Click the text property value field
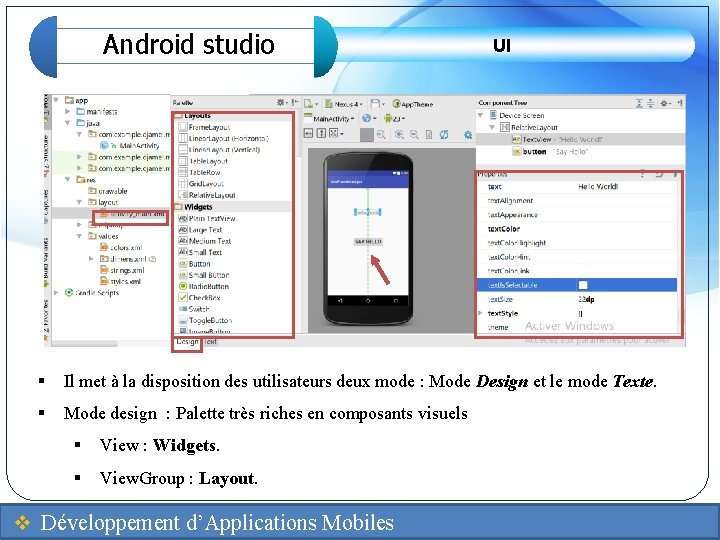Viewport: 720px width, 540px height. 626,186
